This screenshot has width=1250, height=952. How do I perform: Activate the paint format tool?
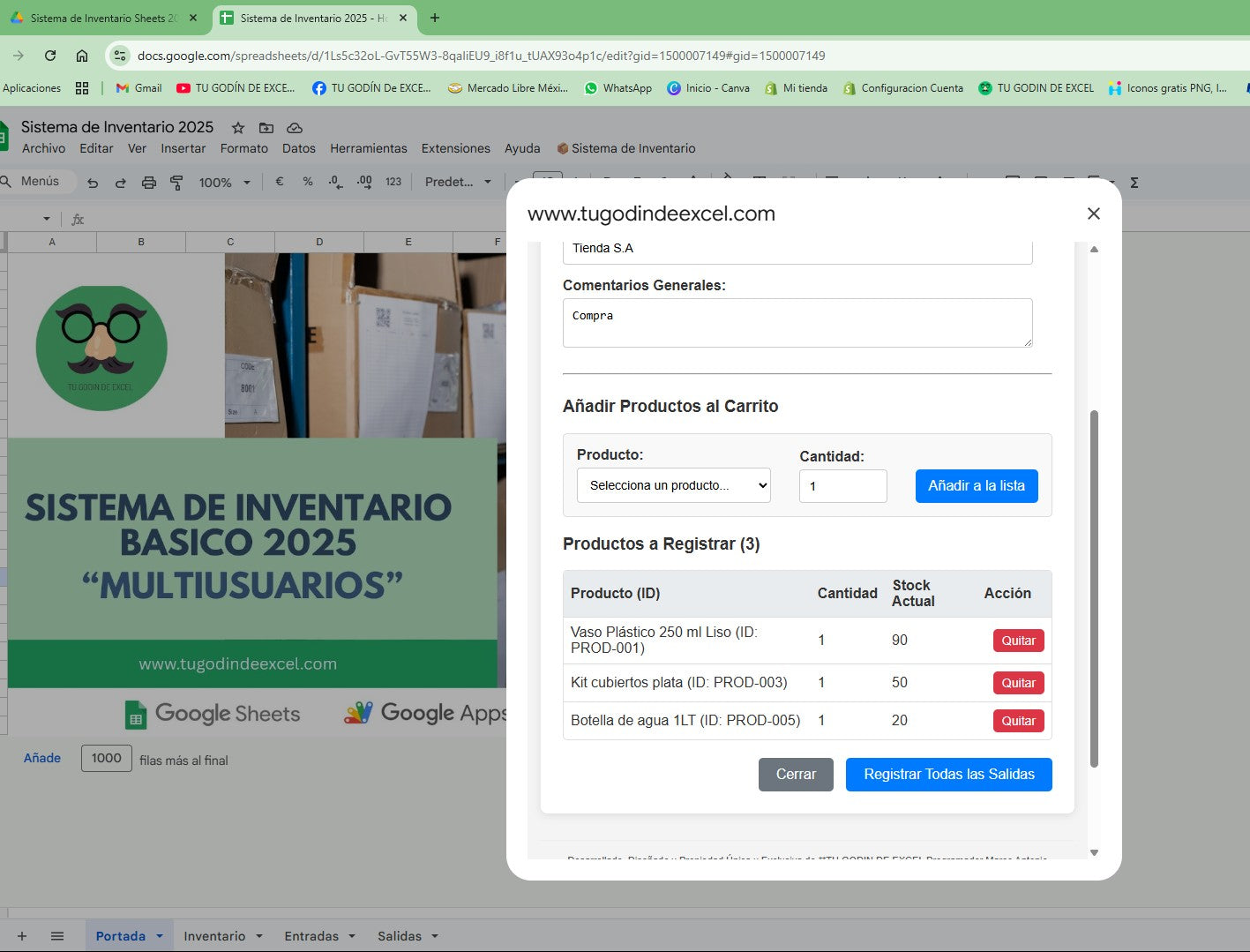pyautogui.click(x=176, y=183)
